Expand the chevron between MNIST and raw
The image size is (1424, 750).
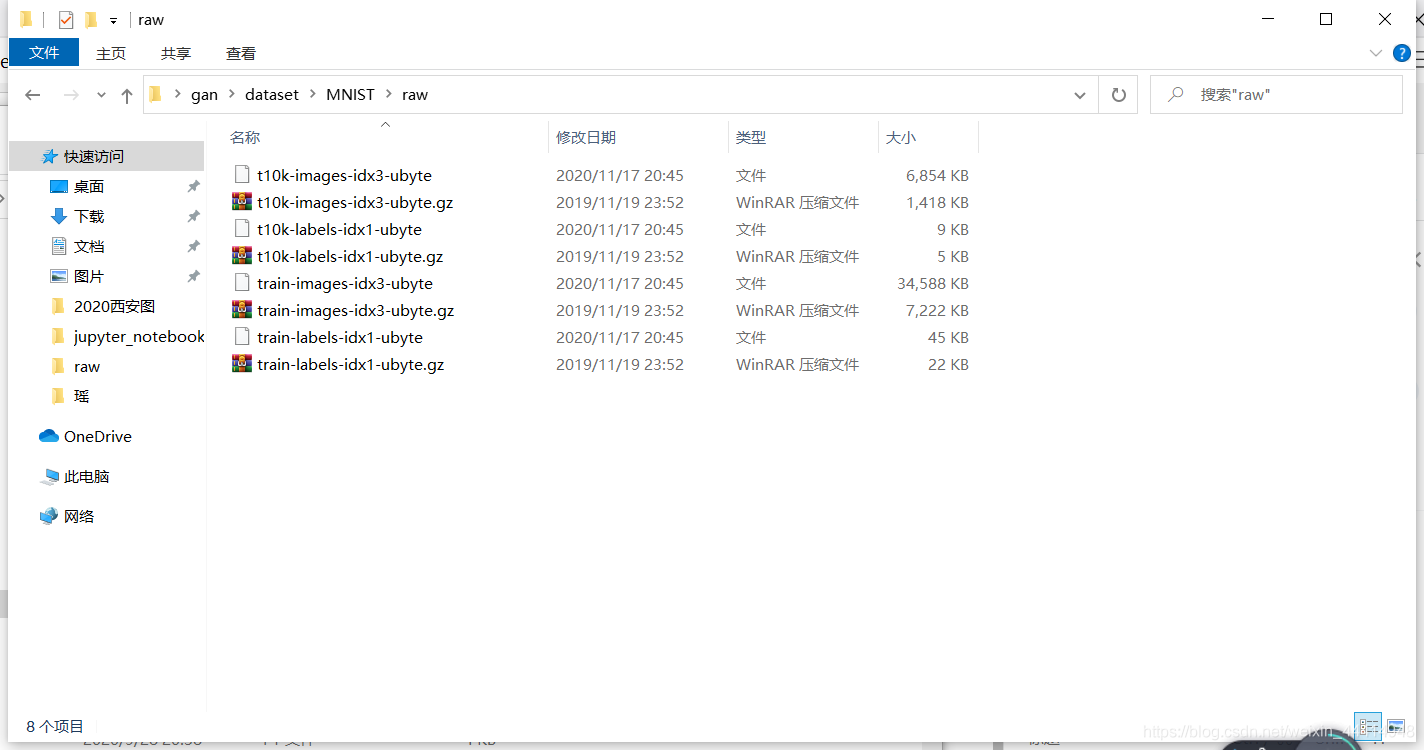click(389, 95)
